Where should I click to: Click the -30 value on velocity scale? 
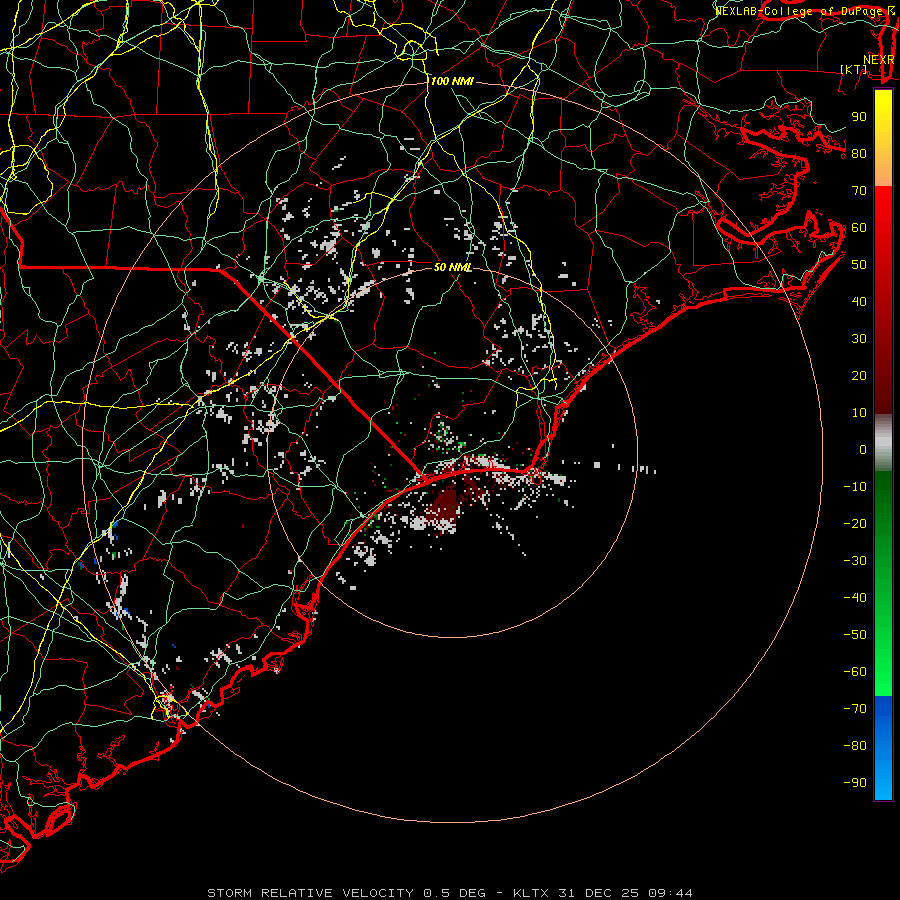coord(855,561)
